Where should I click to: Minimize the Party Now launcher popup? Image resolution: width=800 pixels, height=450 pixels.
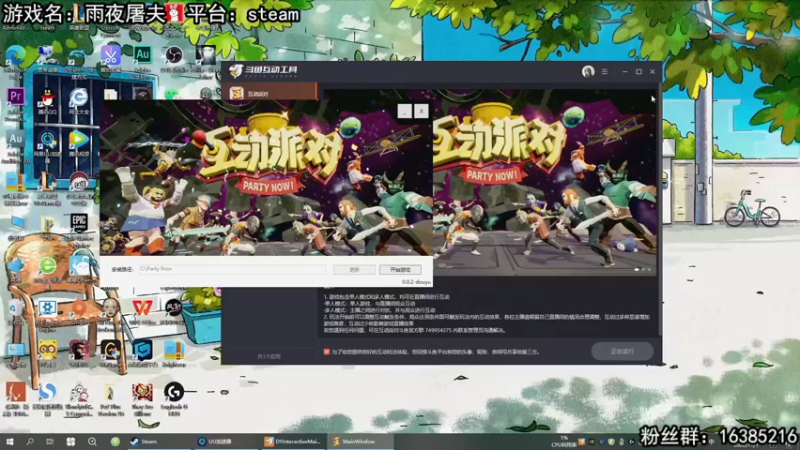pos(405,111)
